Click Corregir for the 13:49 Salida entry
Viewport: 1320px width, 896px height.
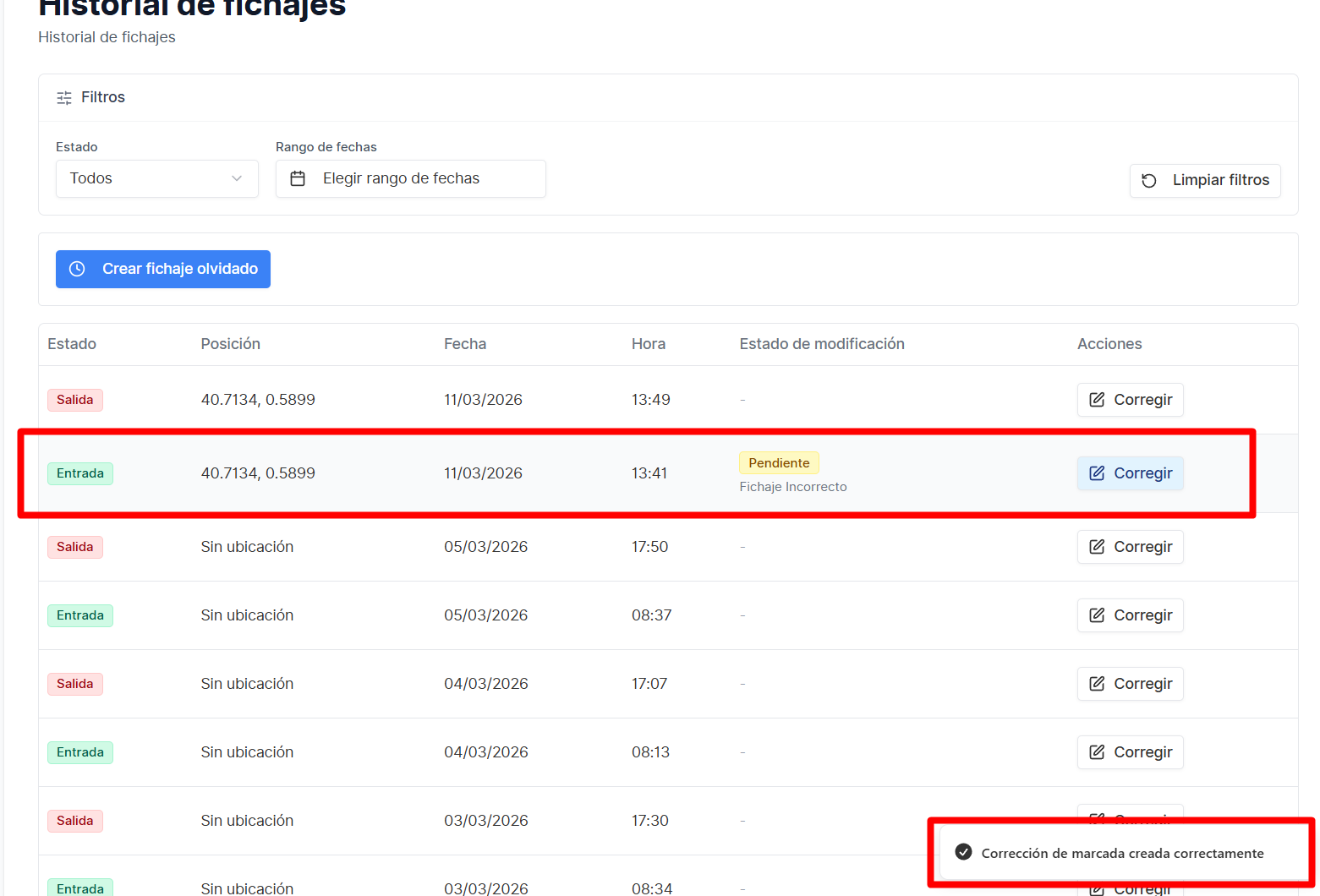pos(1130,400)
